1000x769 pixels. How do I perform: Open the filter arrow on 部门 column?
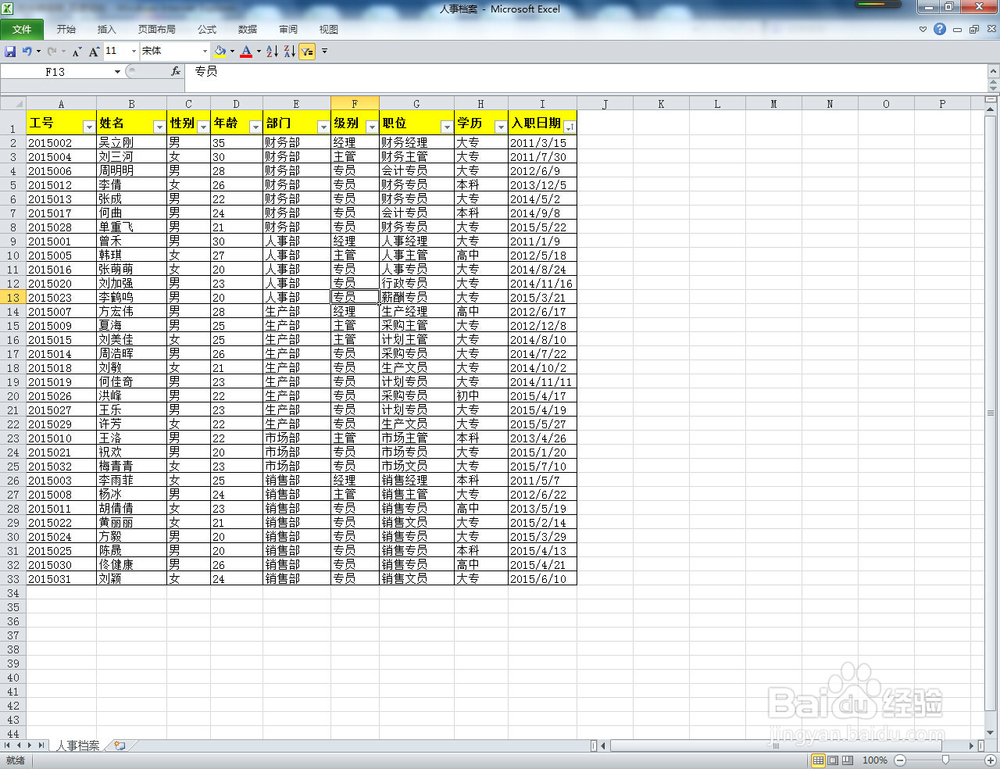322,124
